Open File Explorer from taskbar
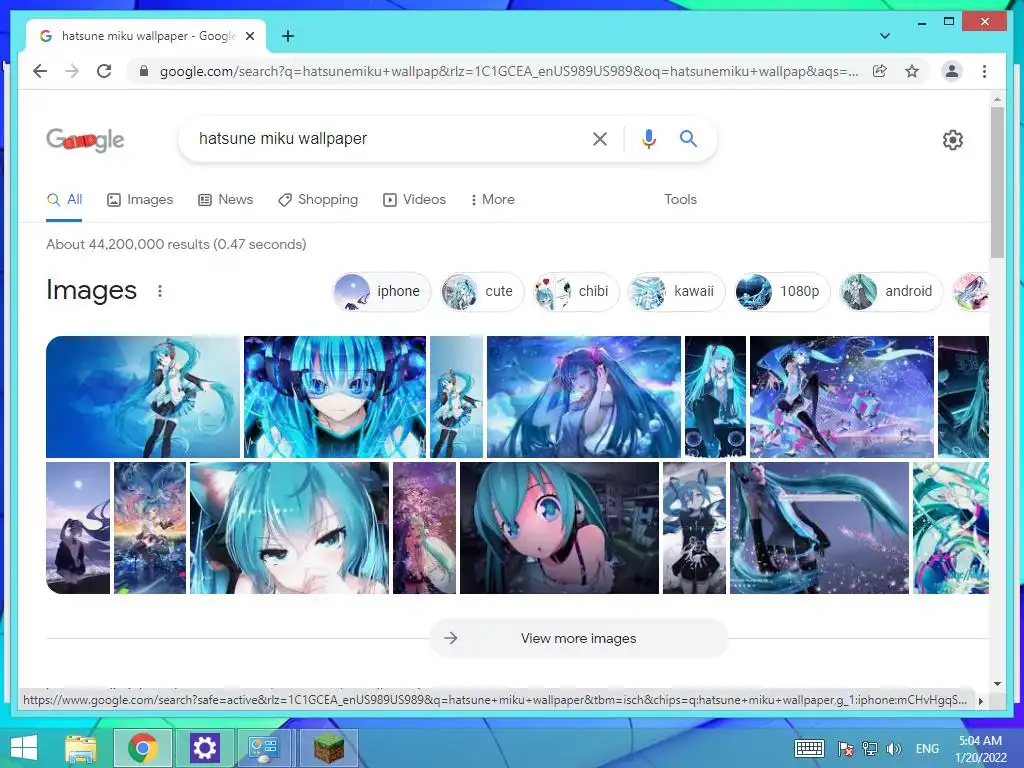Image resolution: width=1024 pixels, height=768 pixels. pos(81,748)
